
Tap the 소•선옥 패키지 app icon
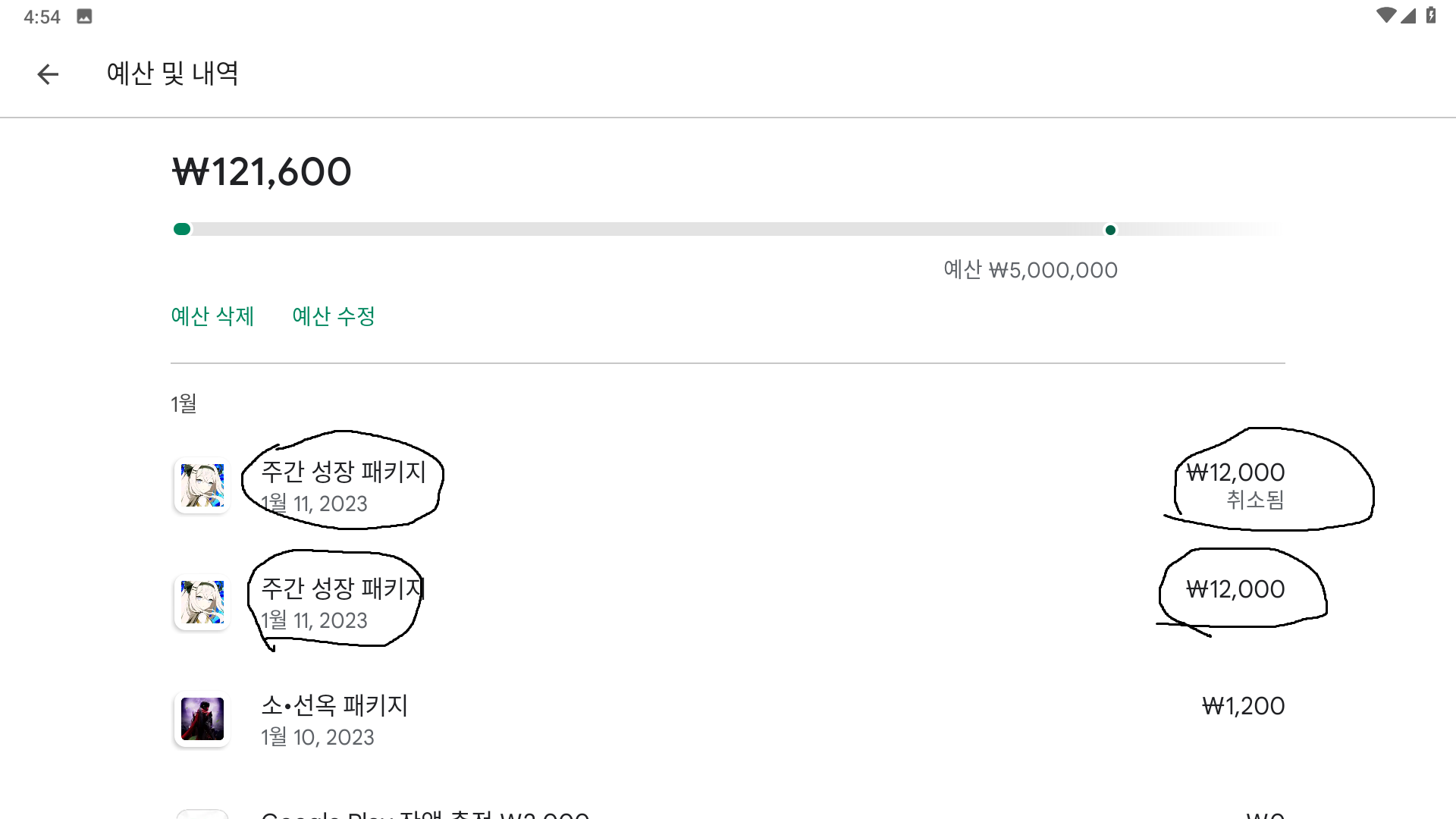point(202,719)
